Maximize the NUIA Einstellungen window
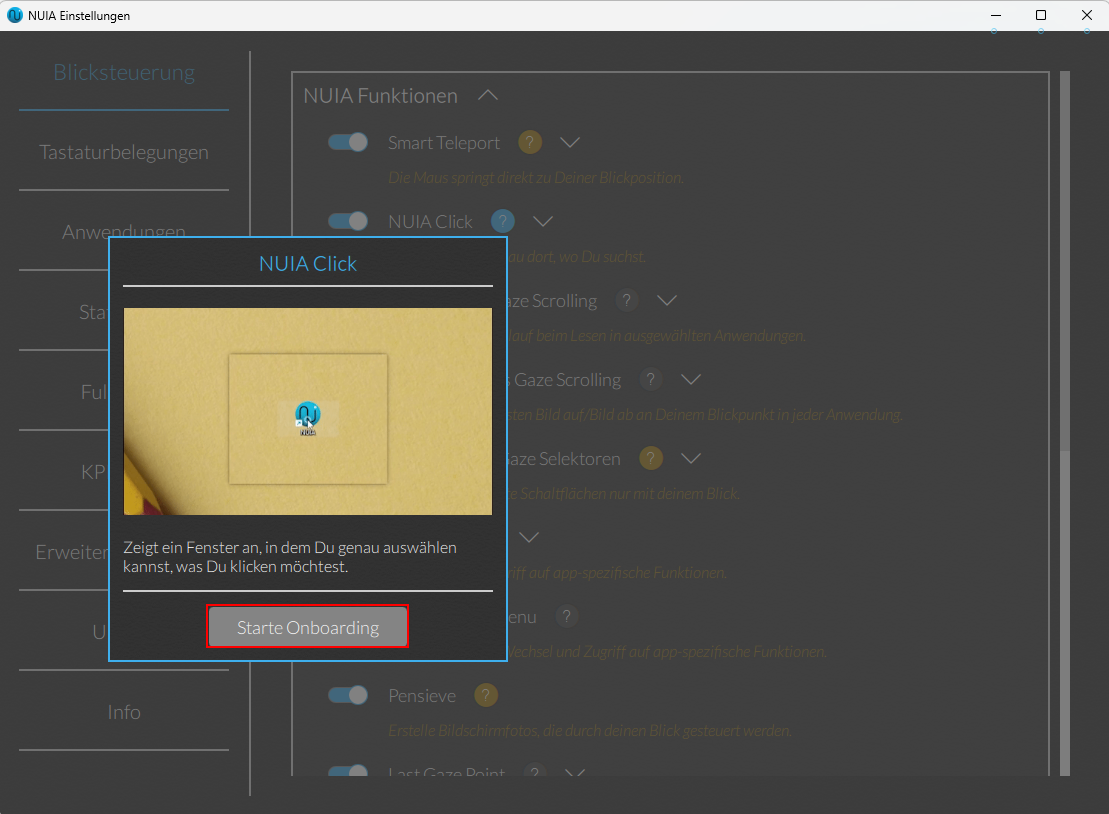The height and width of the screenshot is (814, 1109). point(1040,16)
